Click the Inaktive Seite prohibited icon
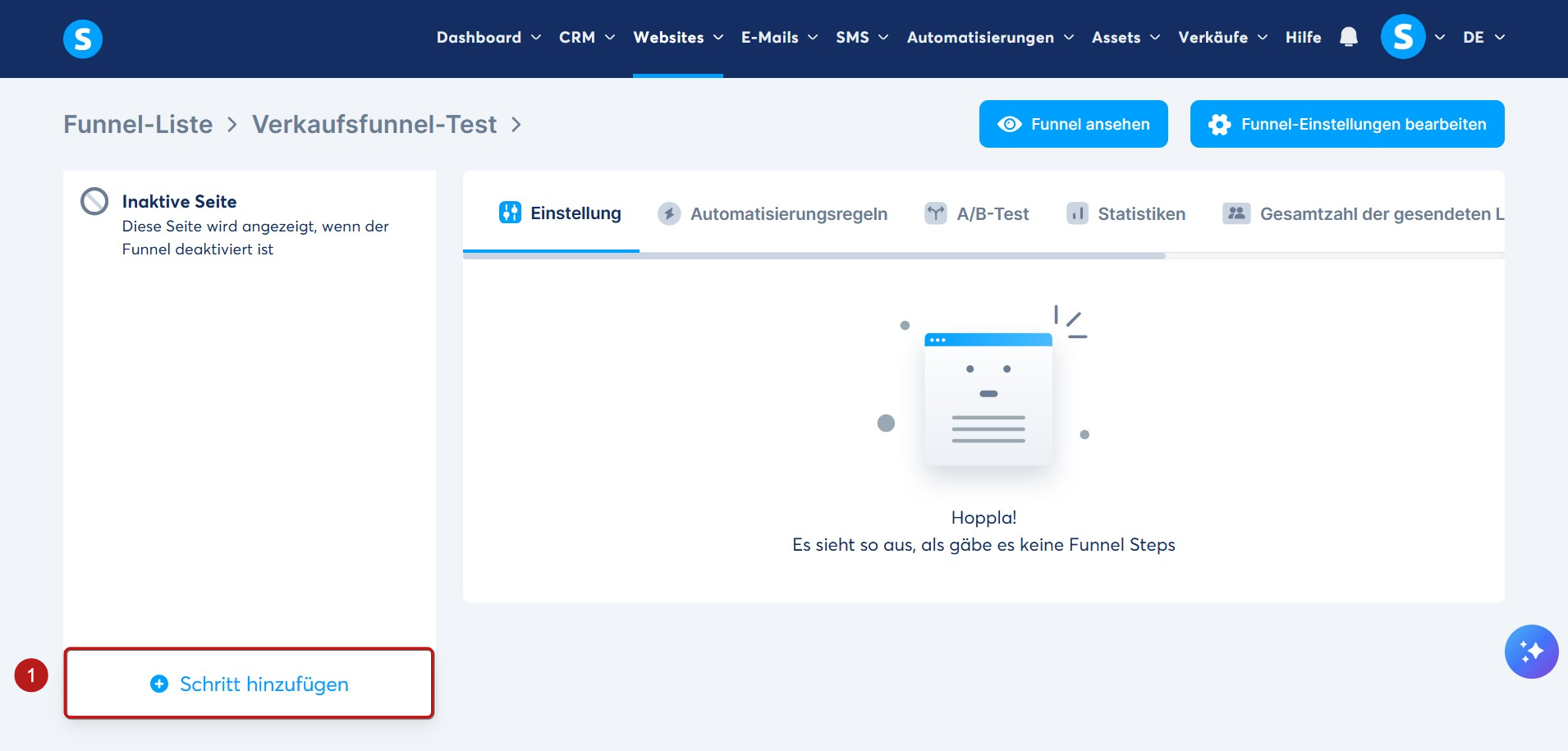Screen dimensions: 1568x751 pos(94,201)
